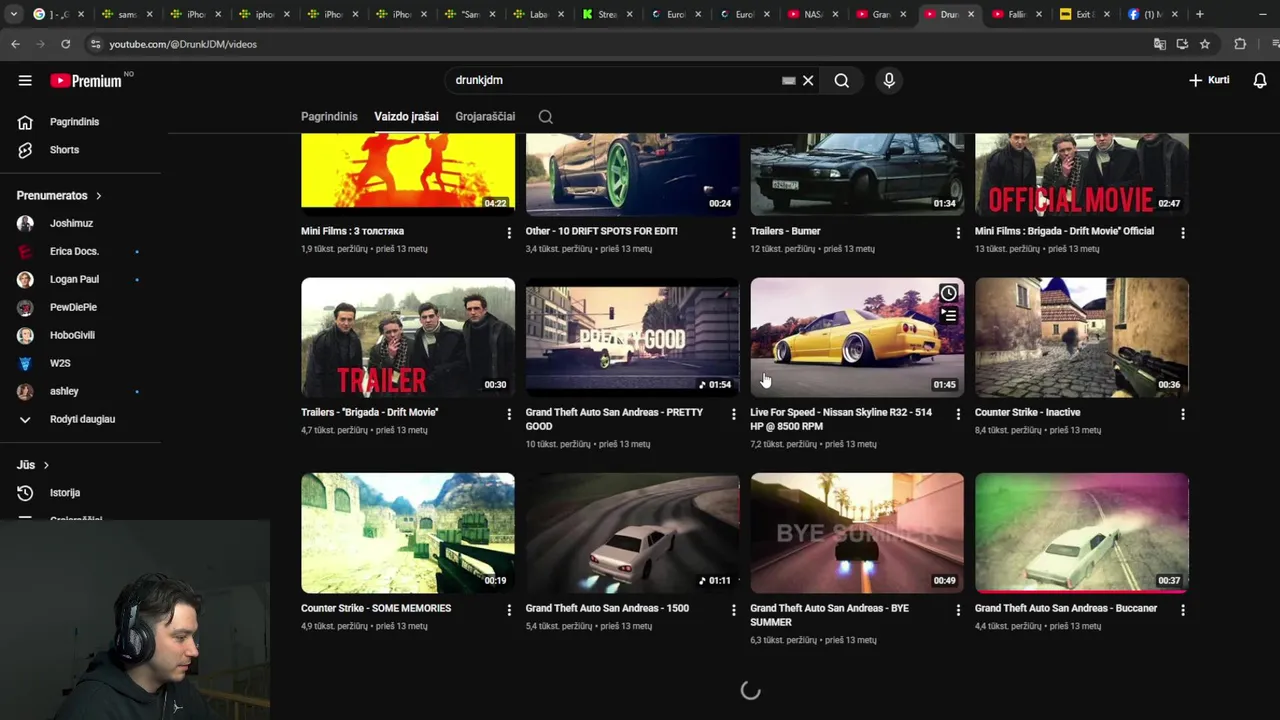Image resolution: width=1280 pixels, height=720 pixels.
Task: Clear the drunkjdm search text
Action: pyautogui.click(x=808, y=81)
